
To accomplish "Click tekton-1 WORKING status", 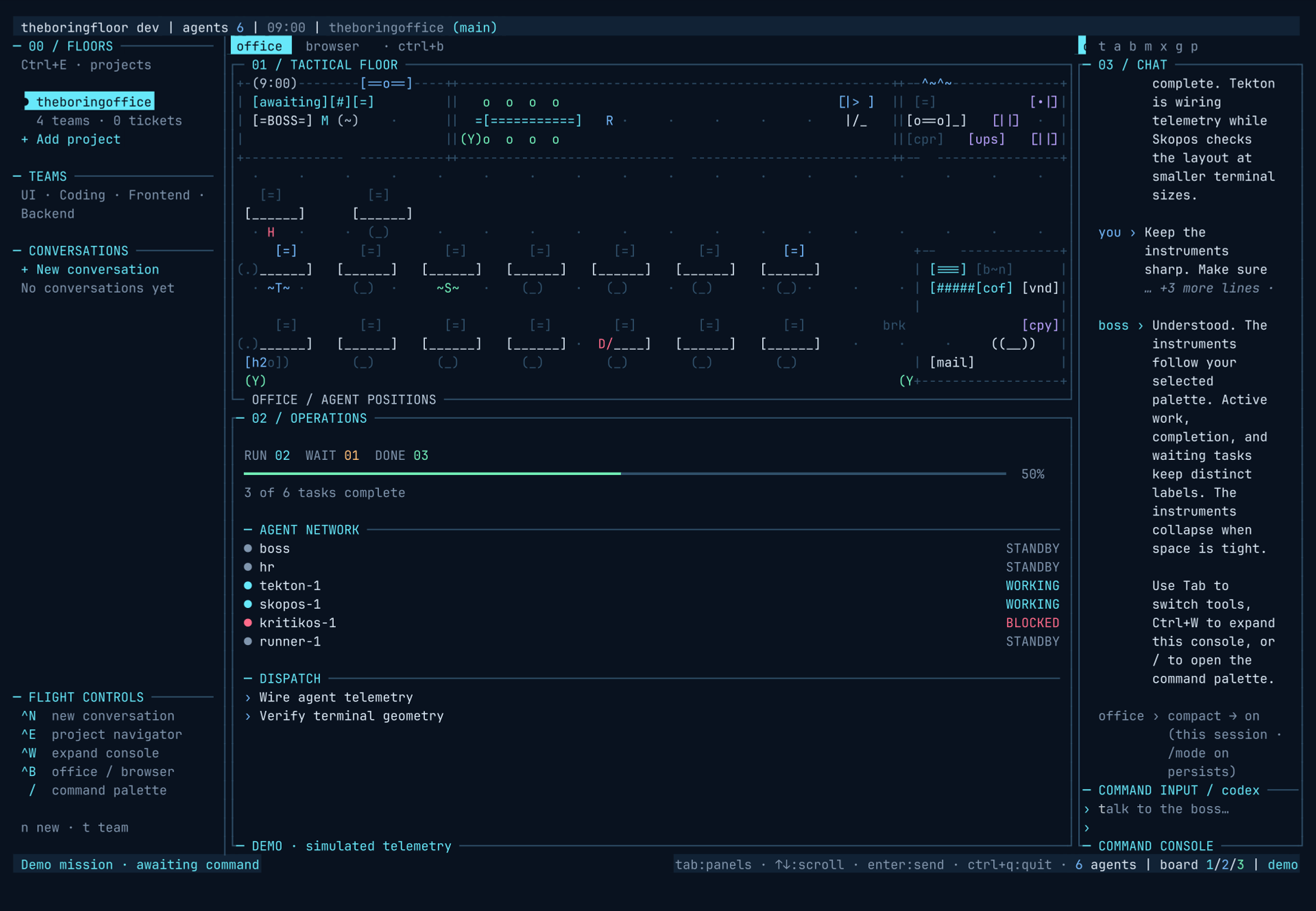I will [1032, 585].
